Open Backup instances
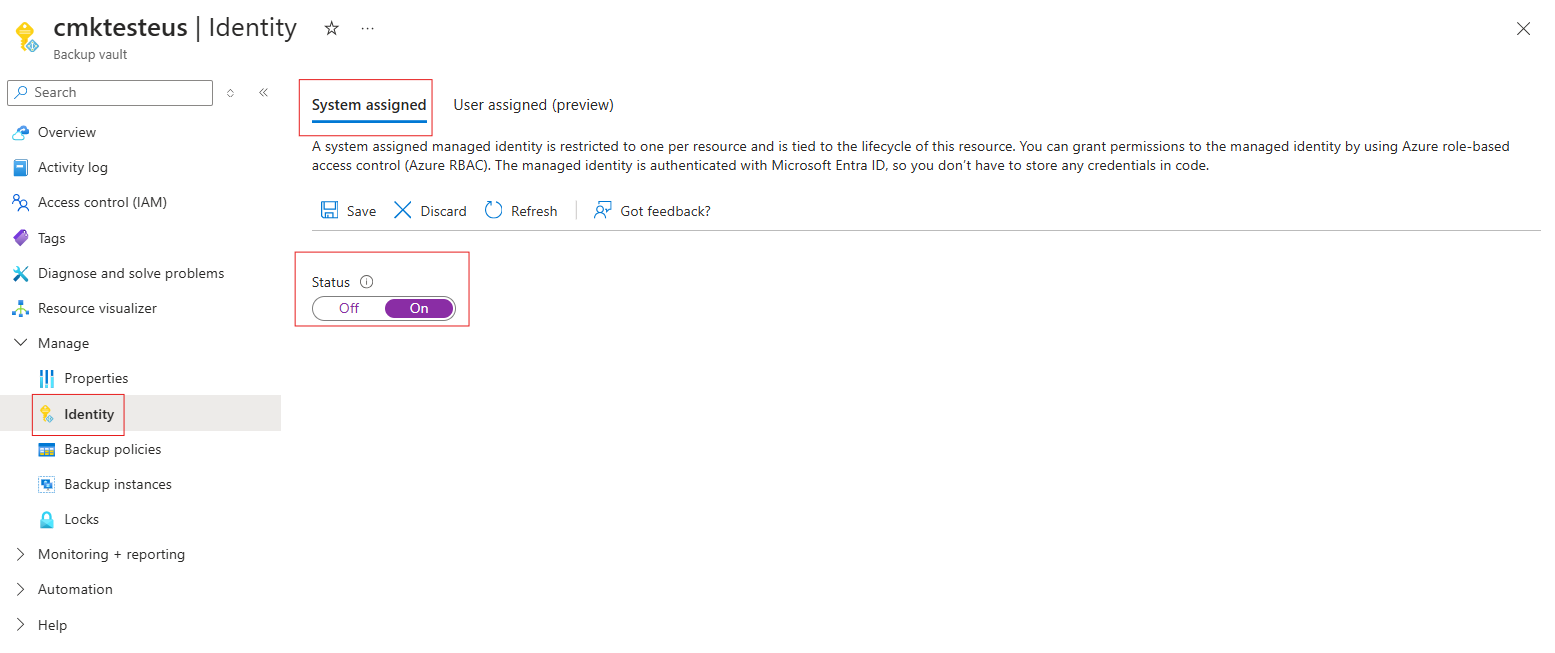This screenshot has height=653, width=1555. [x=118, y=484]
